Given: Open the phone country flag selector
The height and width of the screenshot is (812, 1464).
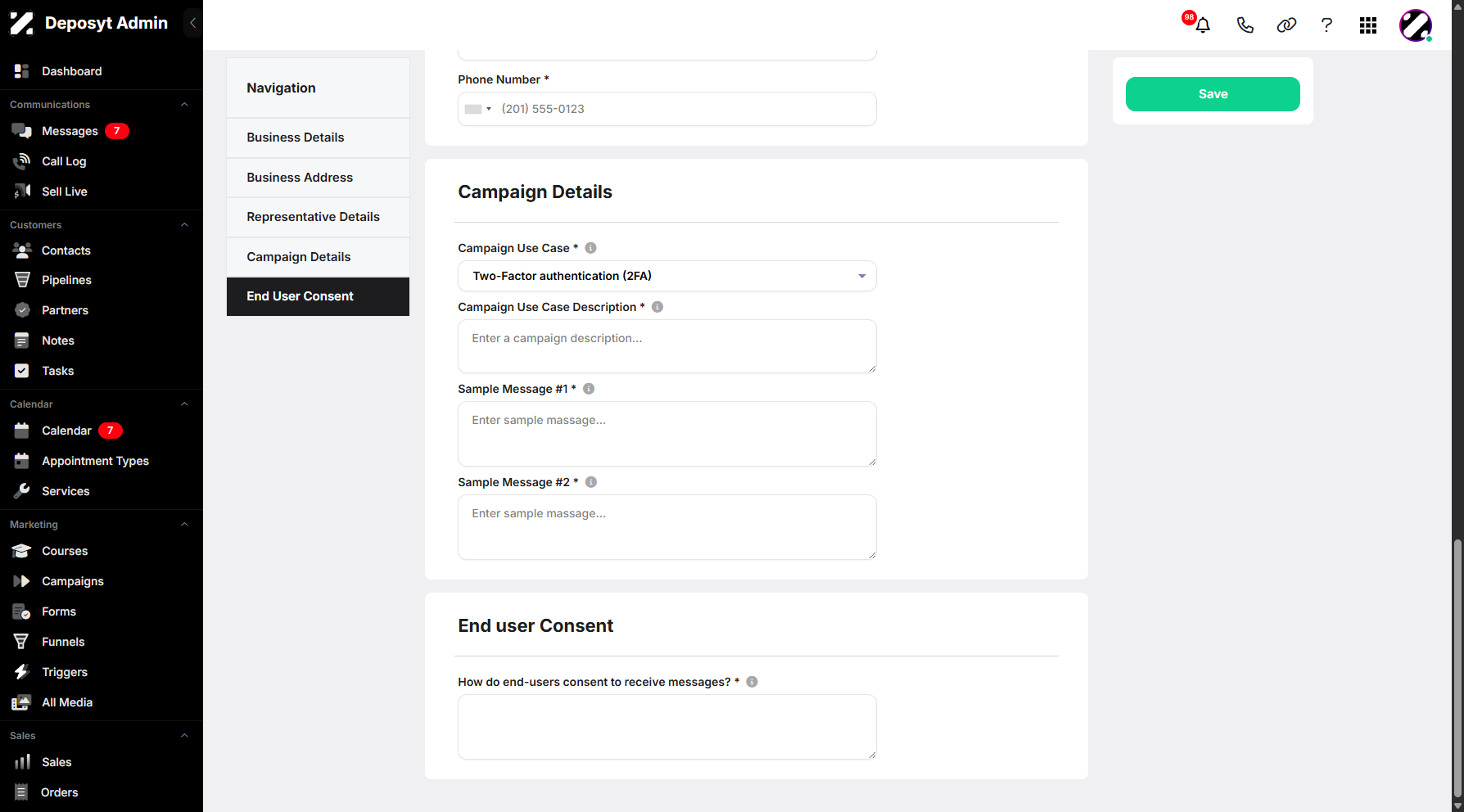Looking at the screenshot, I should (478, 109).
